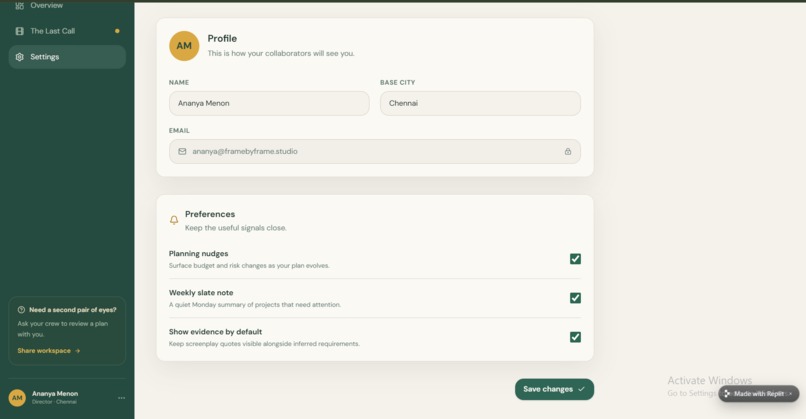The height and width of the screenshot is (419, 806).
Task: Open The Last Call project
Action: point(67,31)
